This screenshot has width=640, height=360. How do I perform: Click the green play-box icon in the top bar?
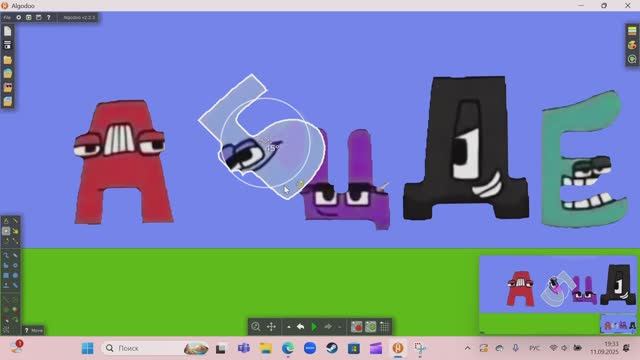29,18
